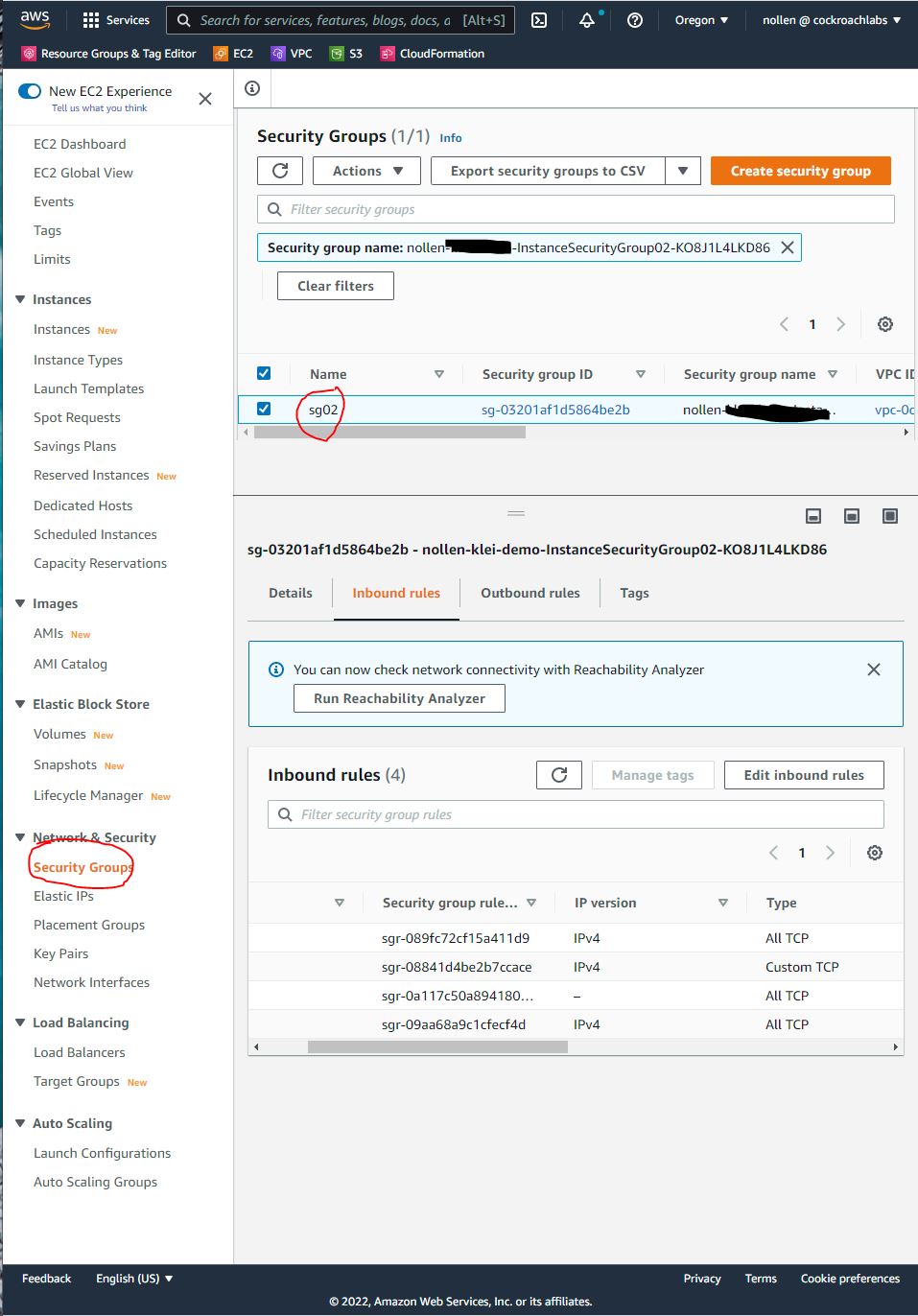The width and height of the screenshot is (918, 1316).
Task: Open the info panel circle icon
Action: [252, 88]
